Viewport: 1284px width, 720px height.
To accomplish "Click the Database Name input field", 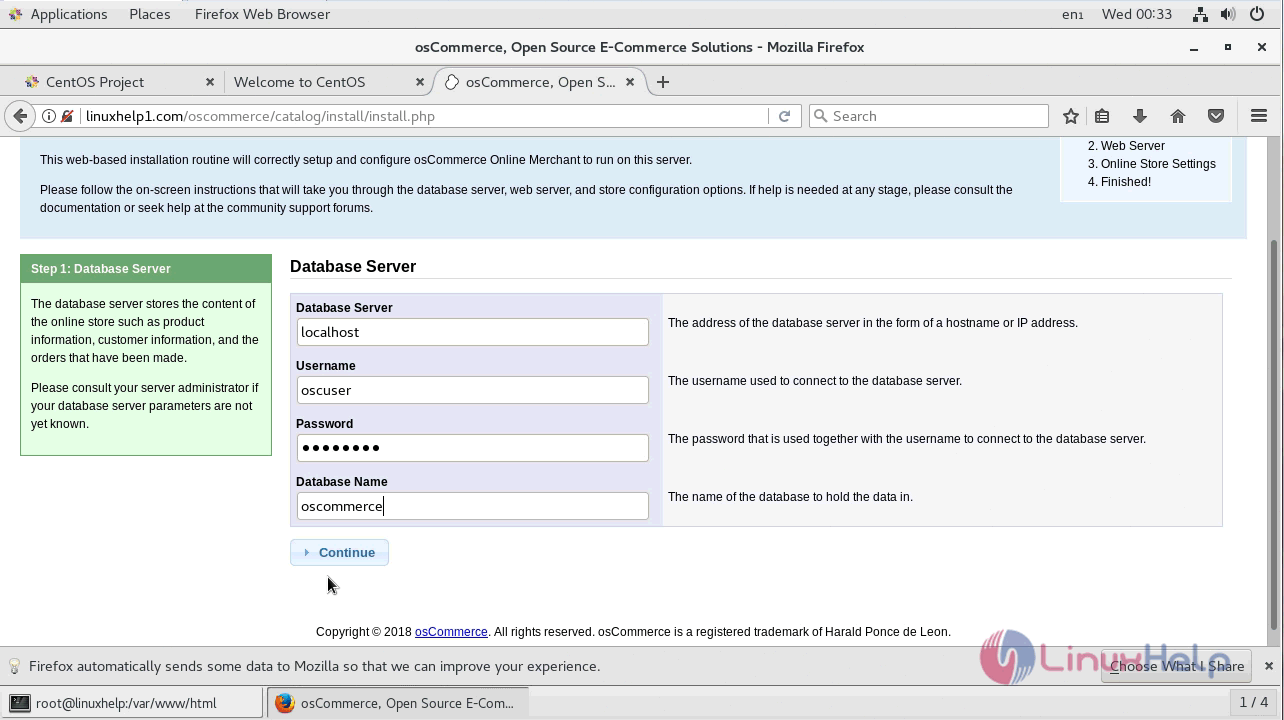I will tap(472, 506).
